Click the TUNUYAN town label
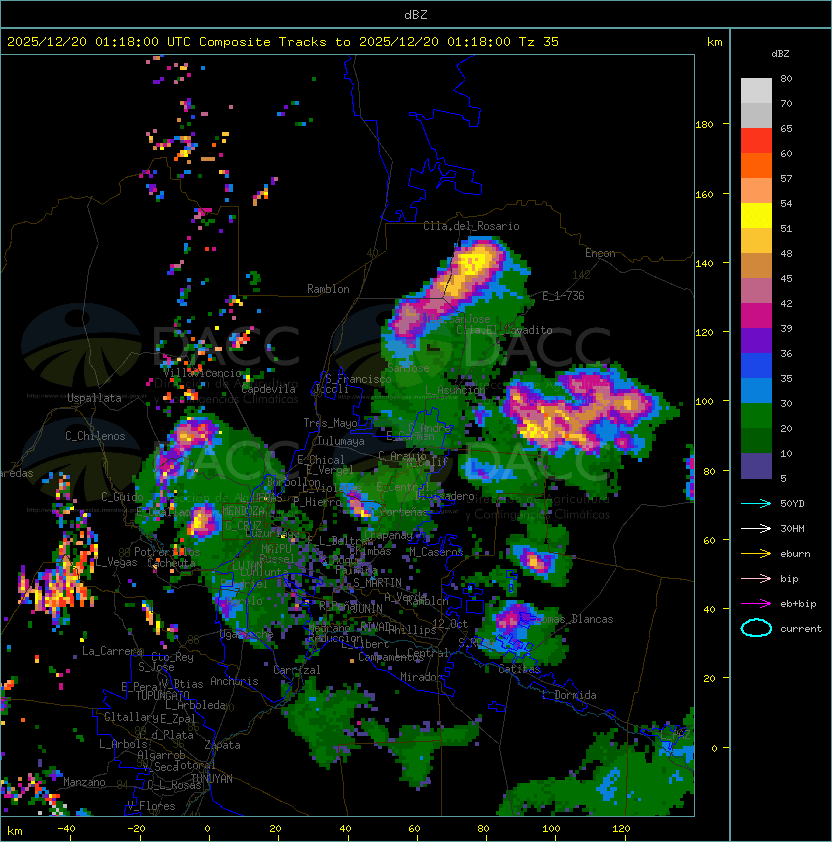The height and width of the screenshot is (842, 832). click(212, 779)
